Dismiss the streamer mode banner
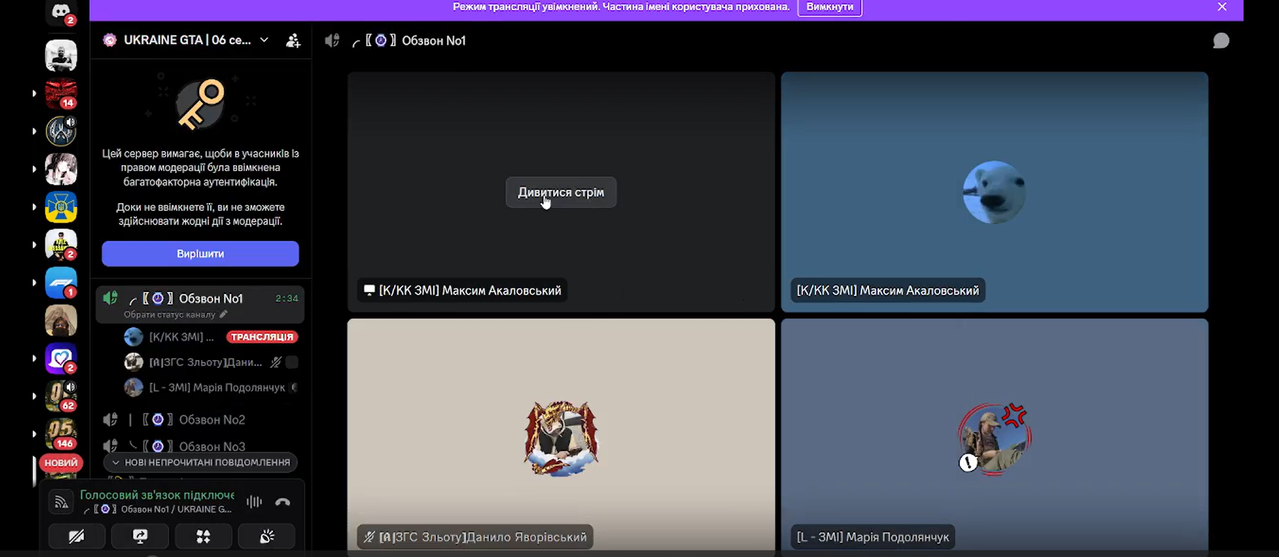Screen dimensions: 1279x557 pyautogui.click(x=1222, y=7)
